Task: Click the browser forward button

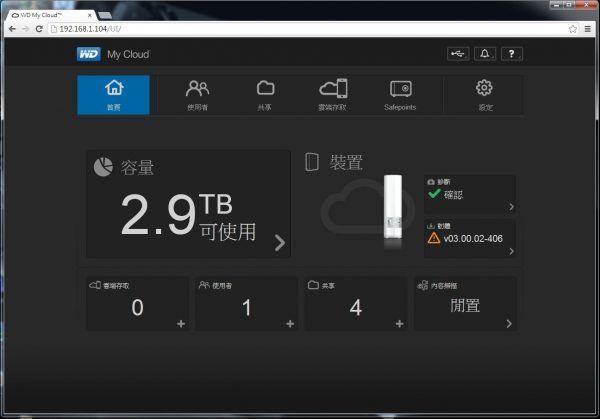Action: 25,29
